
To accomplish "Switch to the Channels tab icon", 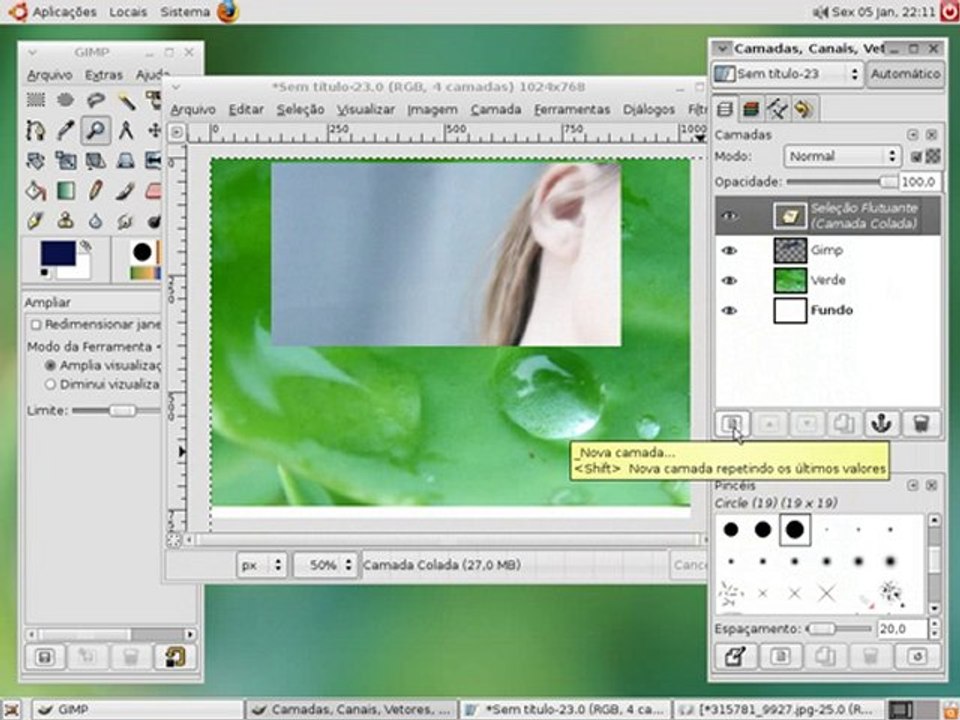I will (x=751, y=110).
